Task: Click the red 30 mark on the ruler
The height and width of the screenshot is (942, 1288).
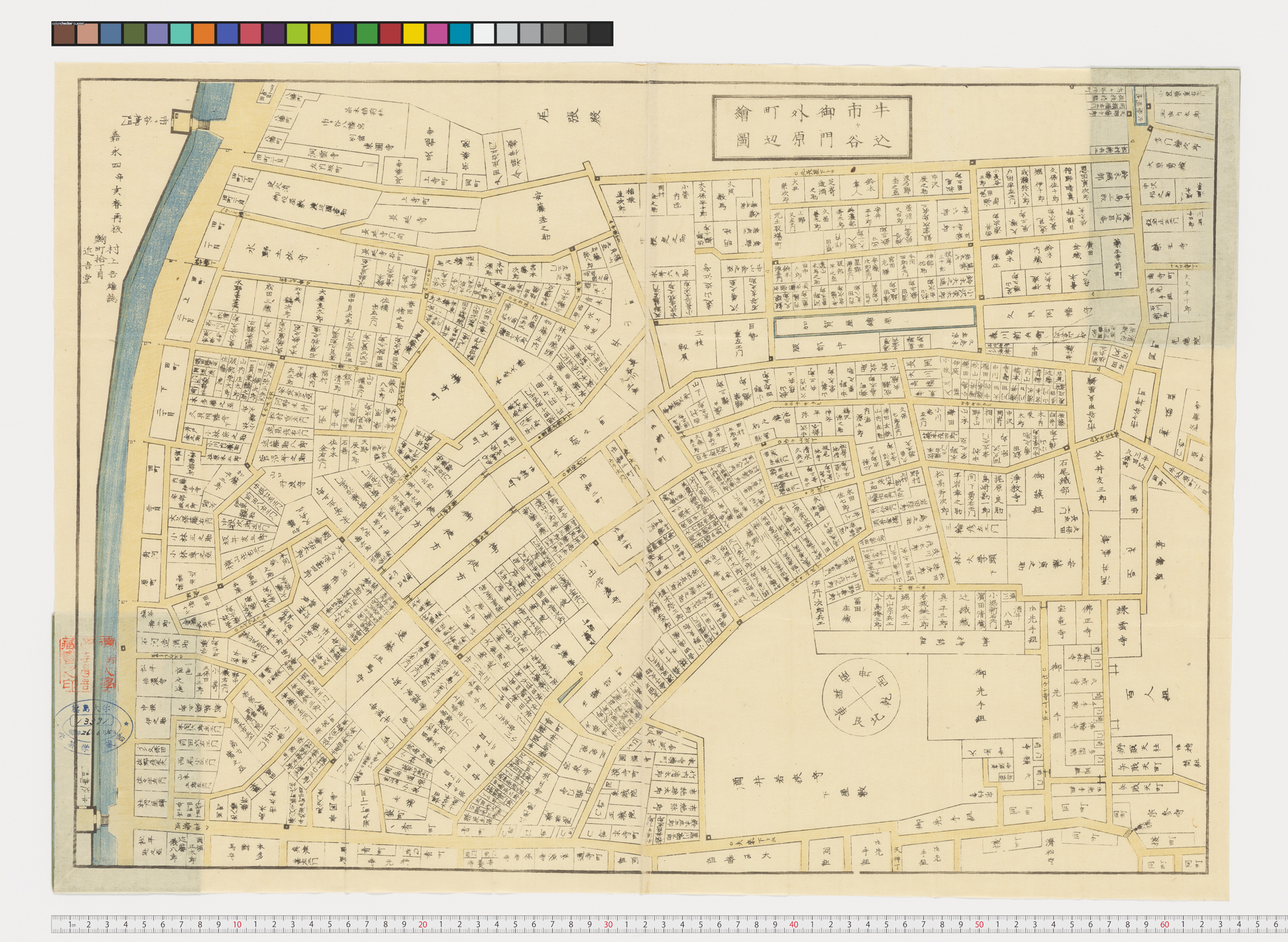Action: tap(608, 925)
